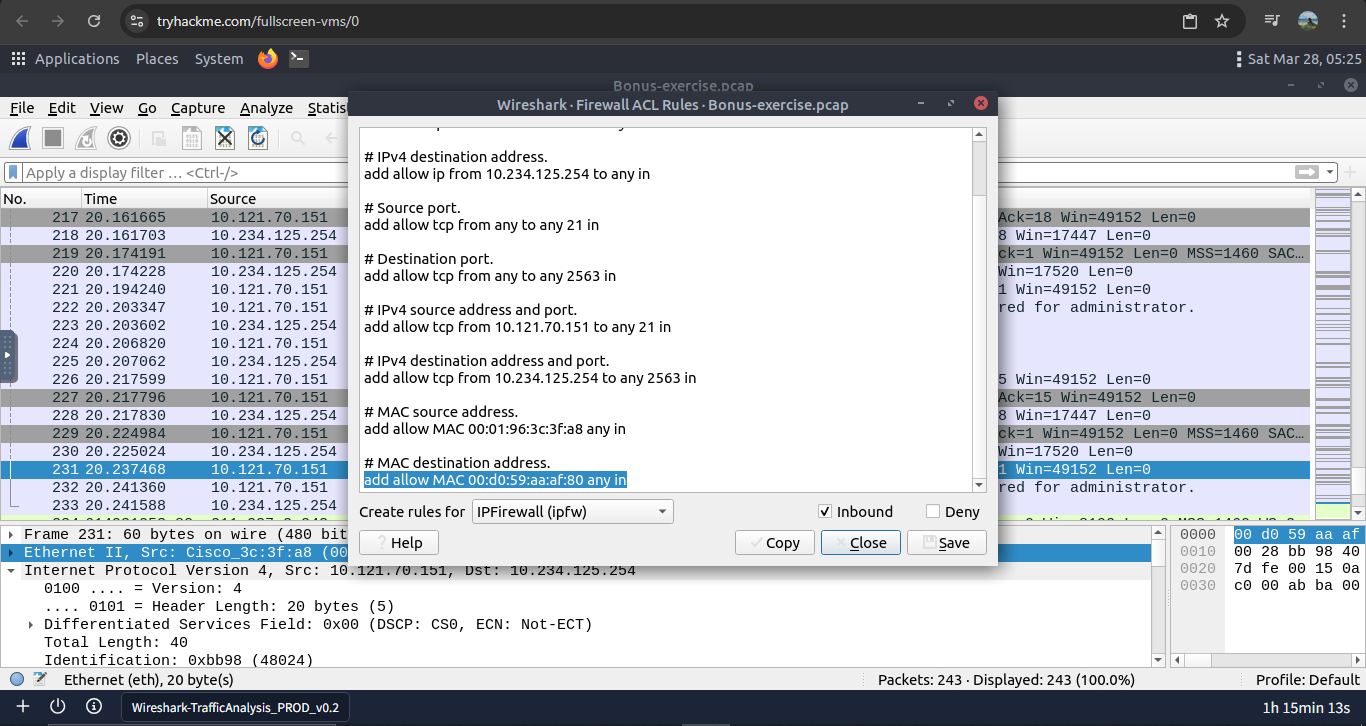This screenshot has width=1366, height=726.
Task: Expand the Differentiated Services Field row
Action: coord(32,625)
